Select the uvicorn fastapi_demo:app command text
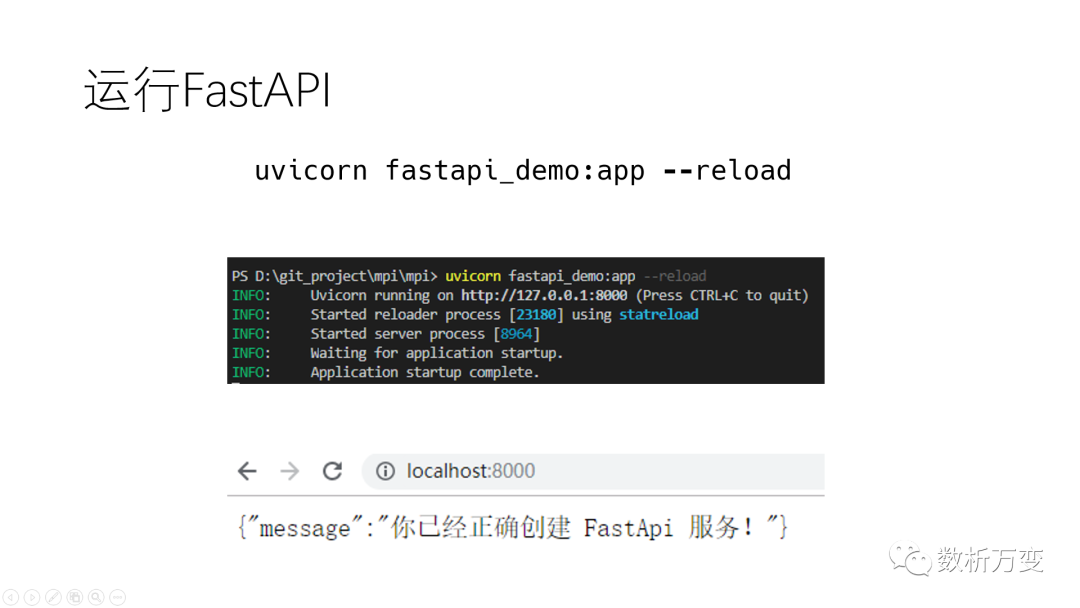This screenshot has height=608, width=1080. [x=523, y=170]
